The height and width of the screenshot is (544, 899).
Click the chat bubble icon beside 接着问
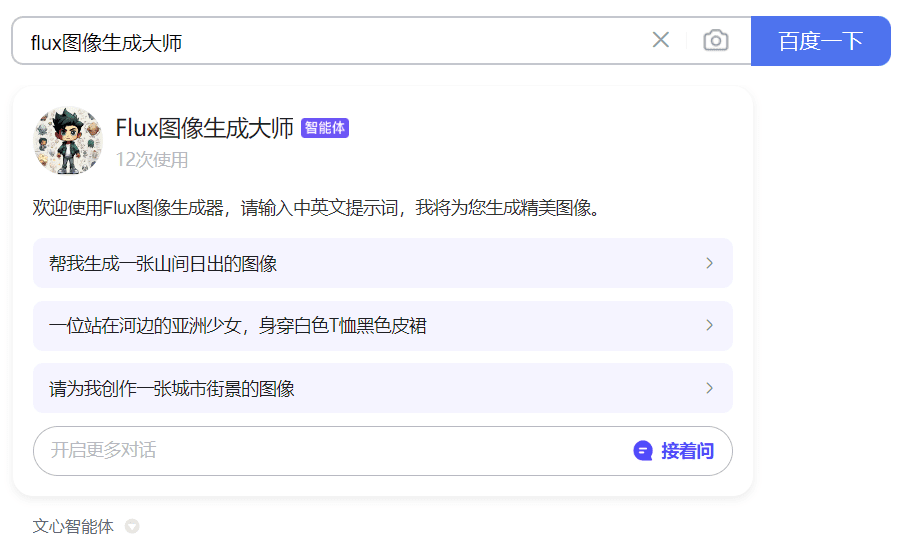click(643, 451)
